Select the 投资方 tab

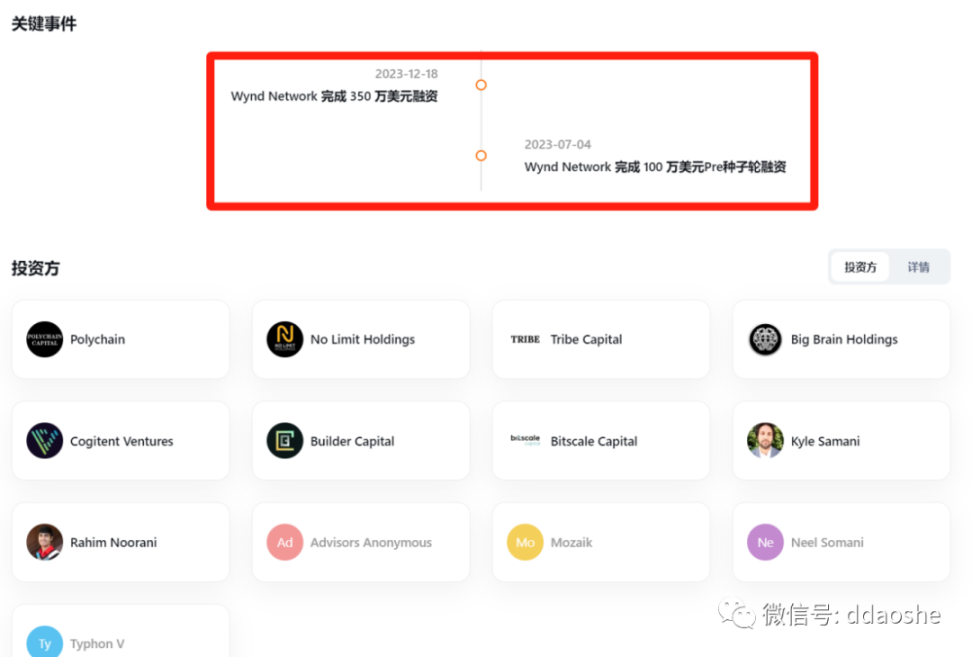pos(860,267)
